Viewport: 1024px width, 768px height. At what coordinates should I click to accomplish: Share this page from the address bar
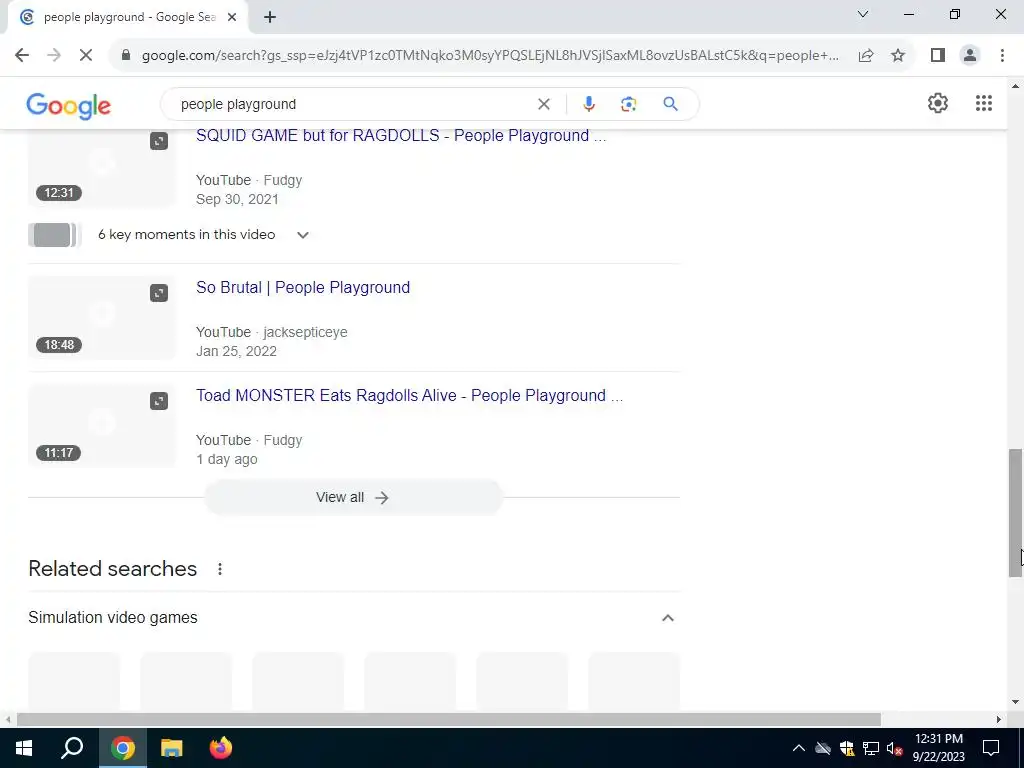(x=866, y=56)
